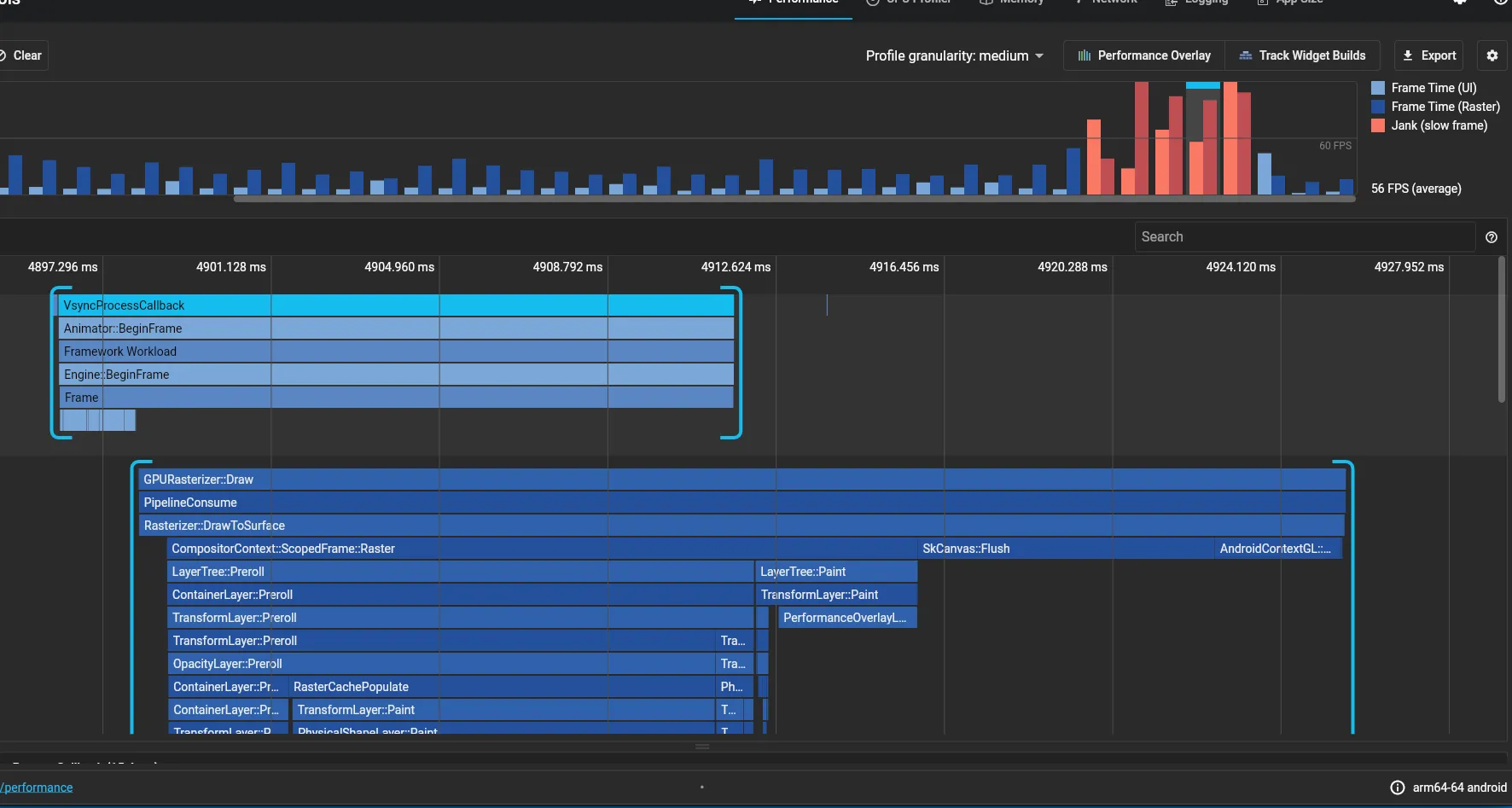Image resolution: width=1512 pixels, height=808 pixels.
Task: Click the Jank (slow frame) legend swatch
Action: 1377,125
